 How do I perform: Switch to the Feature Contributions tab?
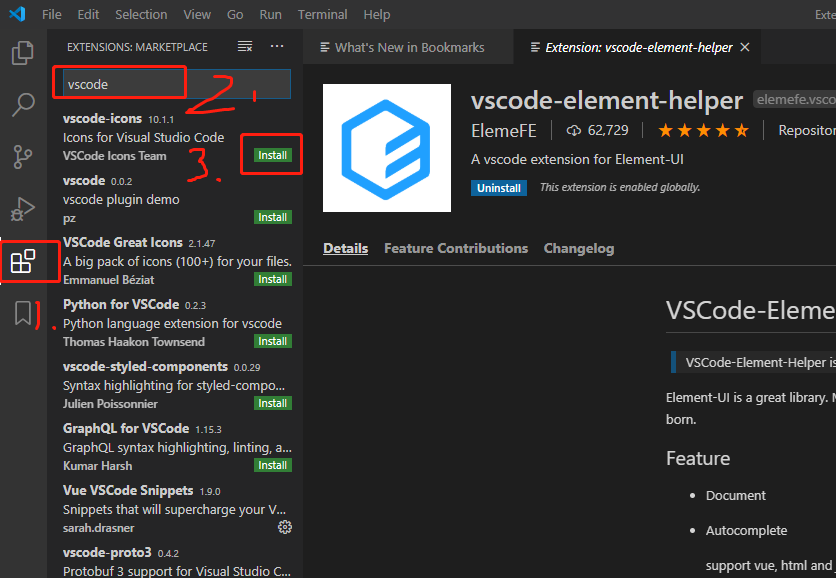(x=456, y=248)
